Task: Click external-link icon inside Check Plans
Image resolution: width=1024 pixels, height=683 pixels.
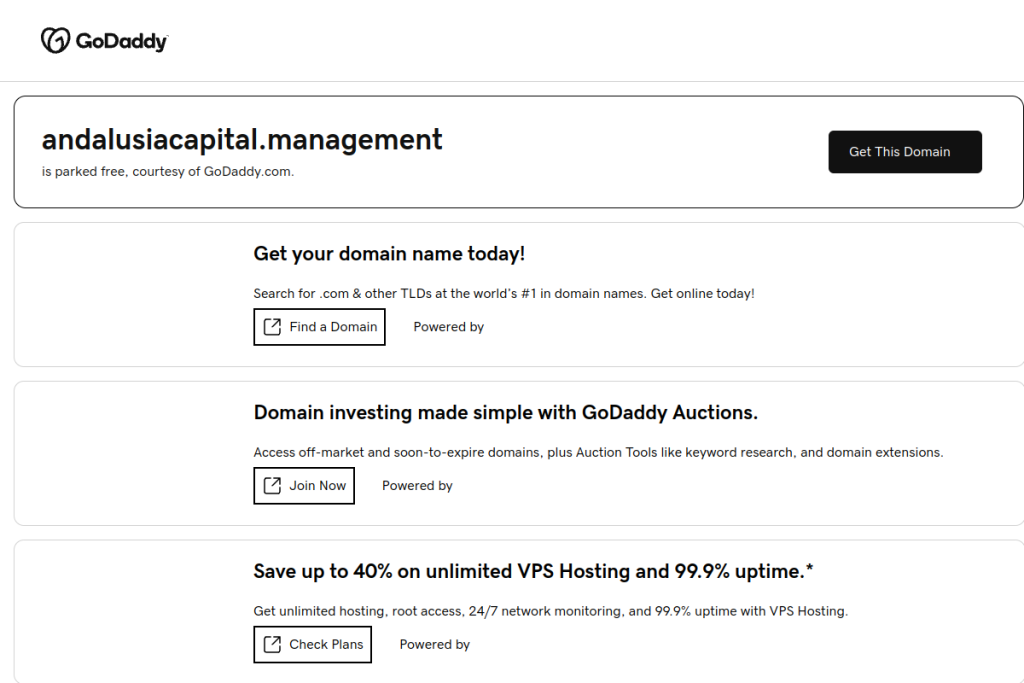Action: tap(272, 645)
